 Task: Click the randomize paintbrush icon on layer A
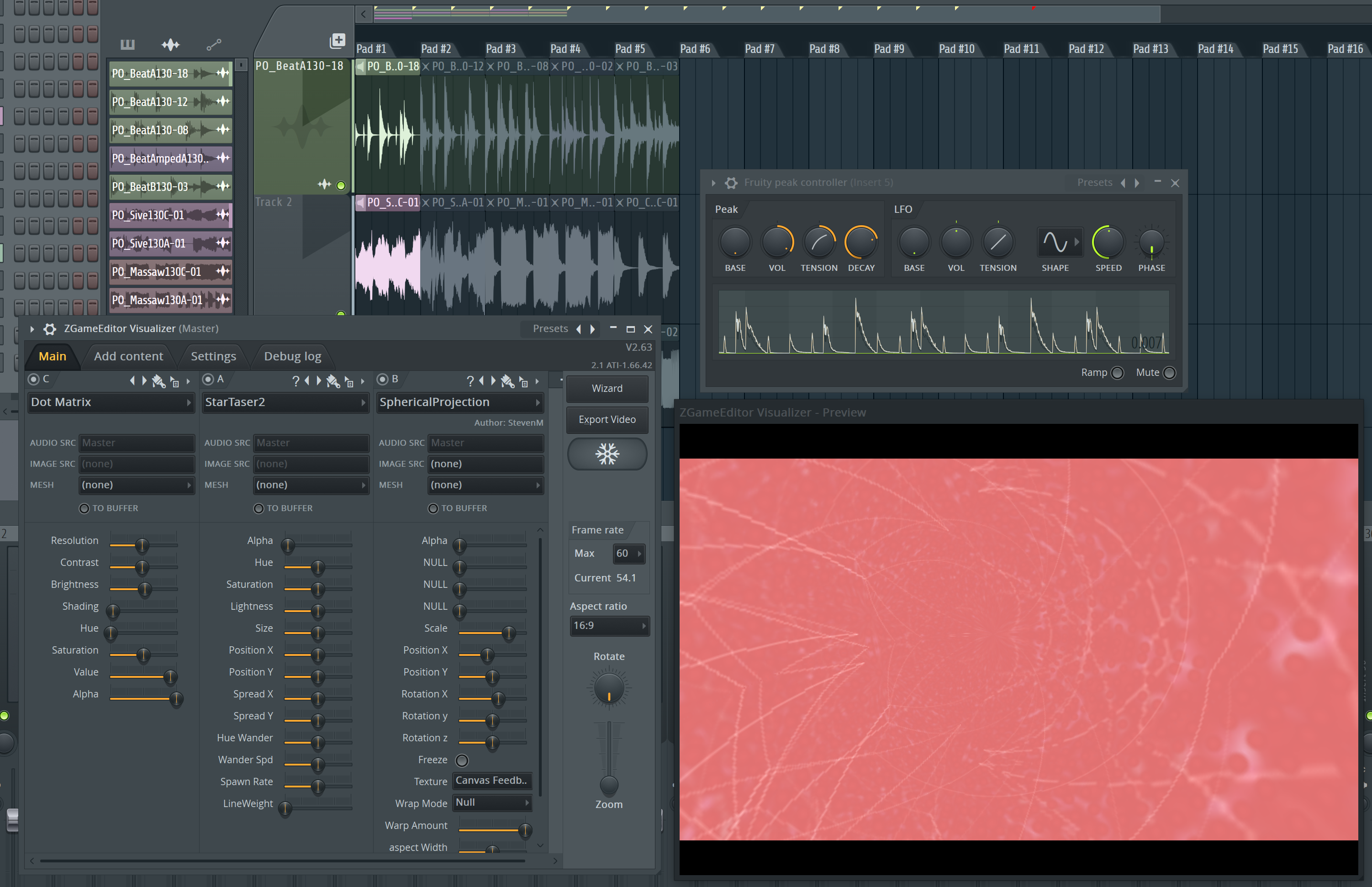click(333, 380)
